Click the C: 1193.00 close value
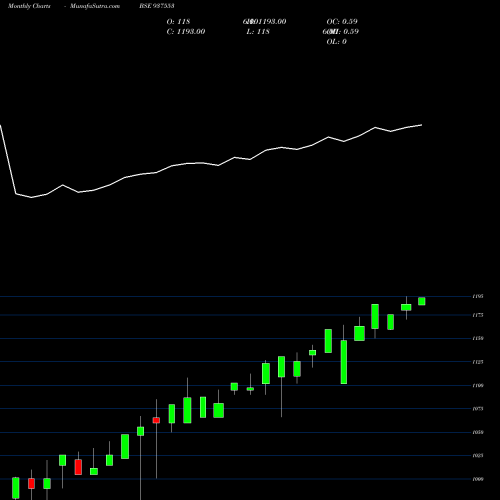The width and height of the screenshot is (500, 500). tap(186, 31)
